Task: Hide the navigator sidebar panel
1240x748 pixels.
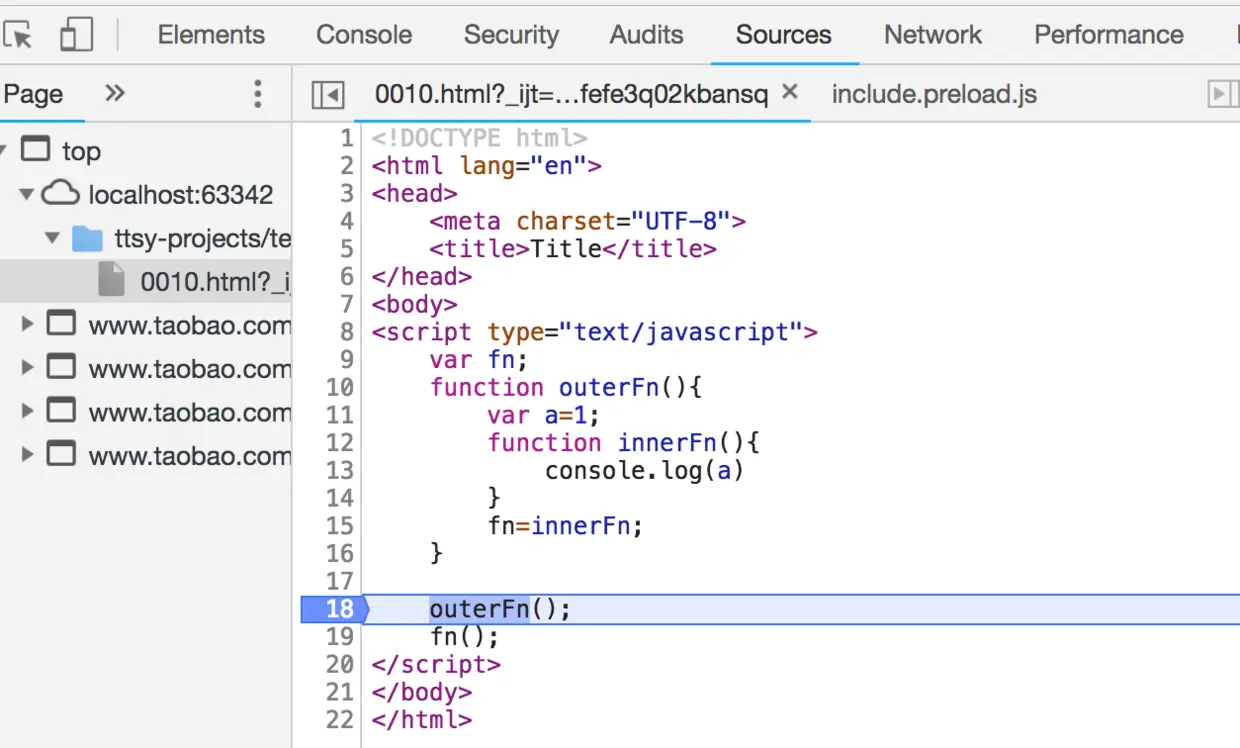Action: [328, 95]
